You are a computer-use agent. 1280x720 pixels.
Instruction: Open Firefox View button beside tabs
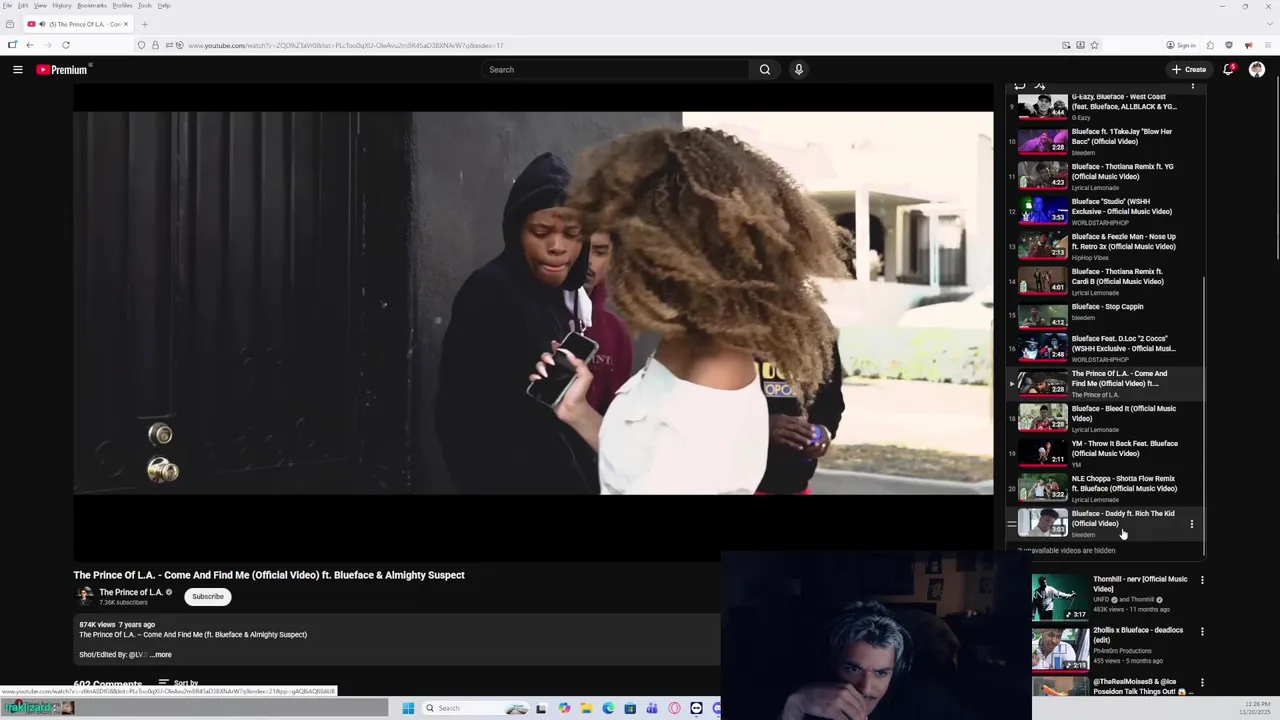tap(10, 24)
